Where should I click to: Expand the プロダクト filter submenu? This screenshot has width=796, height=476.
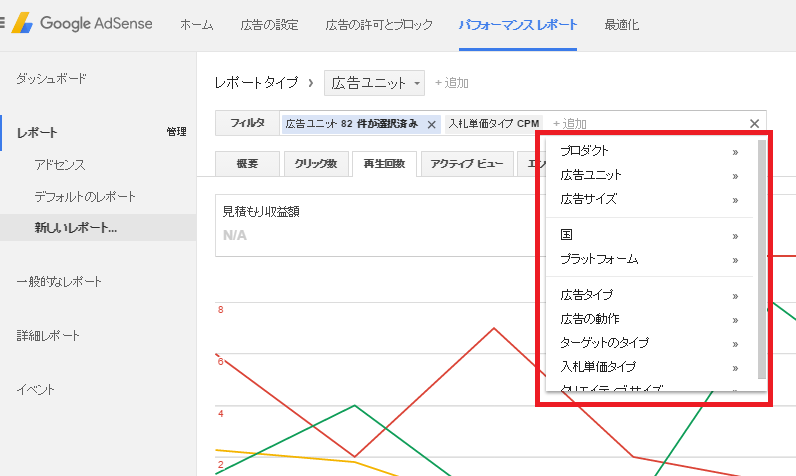coord(649,151)
